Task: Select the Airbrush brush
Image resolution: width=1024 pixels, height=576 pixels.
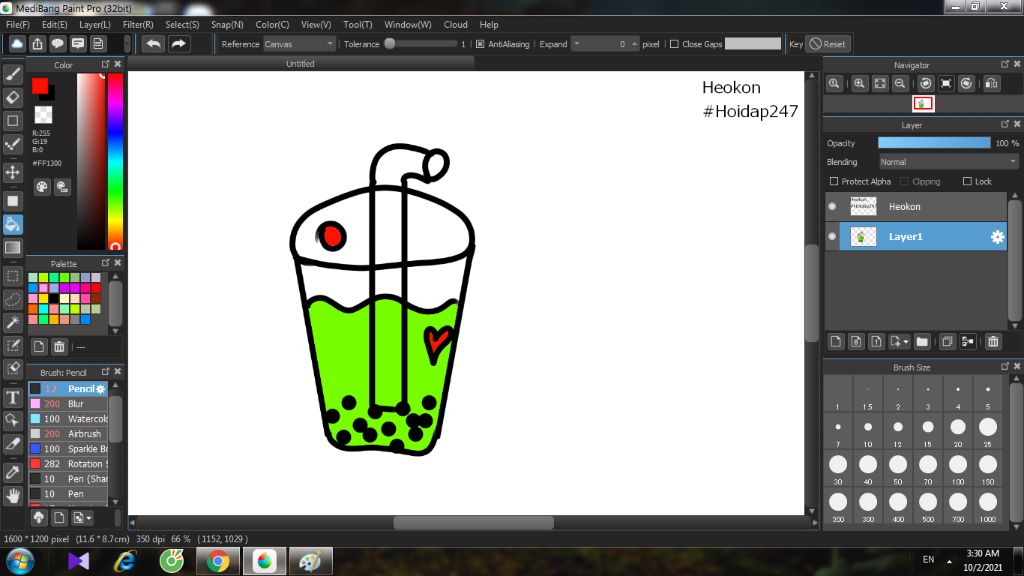Action: (84, 434)
